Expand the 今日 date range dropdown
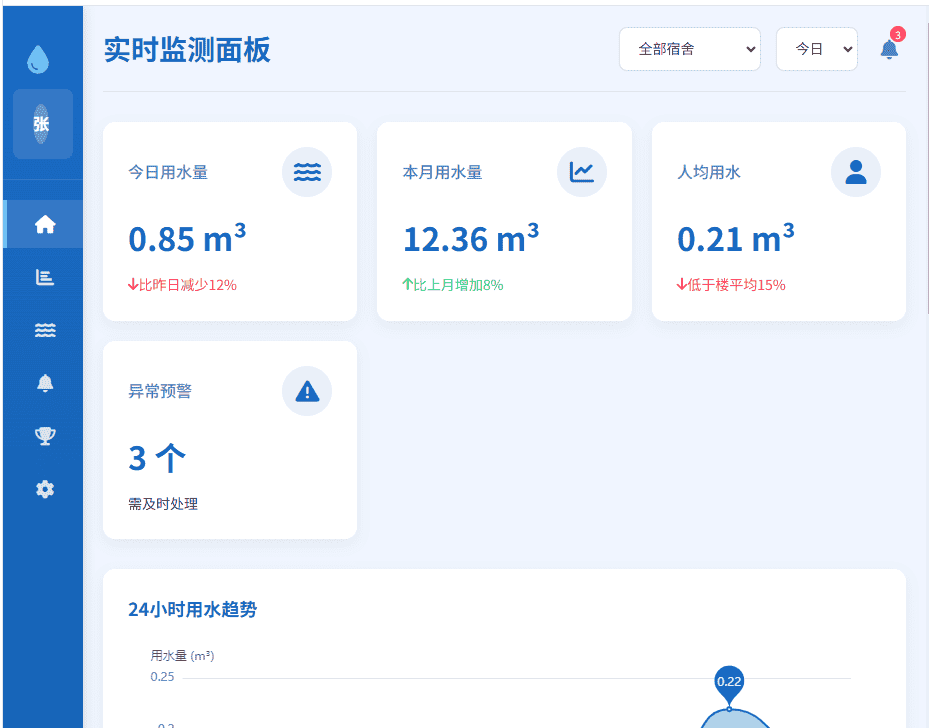The height and width of the screenshot is (728, 929). [x=817, y=48]
